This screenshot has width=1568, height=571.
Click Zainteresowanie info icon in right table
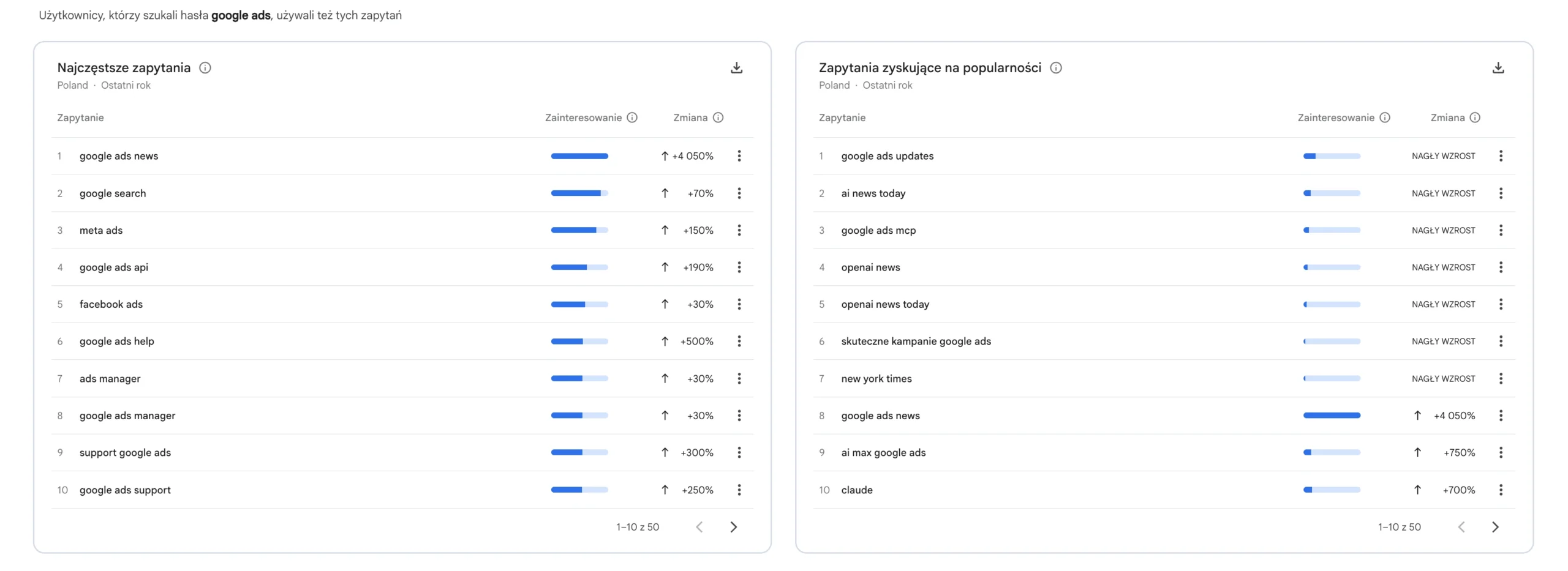pos(1385,118)
